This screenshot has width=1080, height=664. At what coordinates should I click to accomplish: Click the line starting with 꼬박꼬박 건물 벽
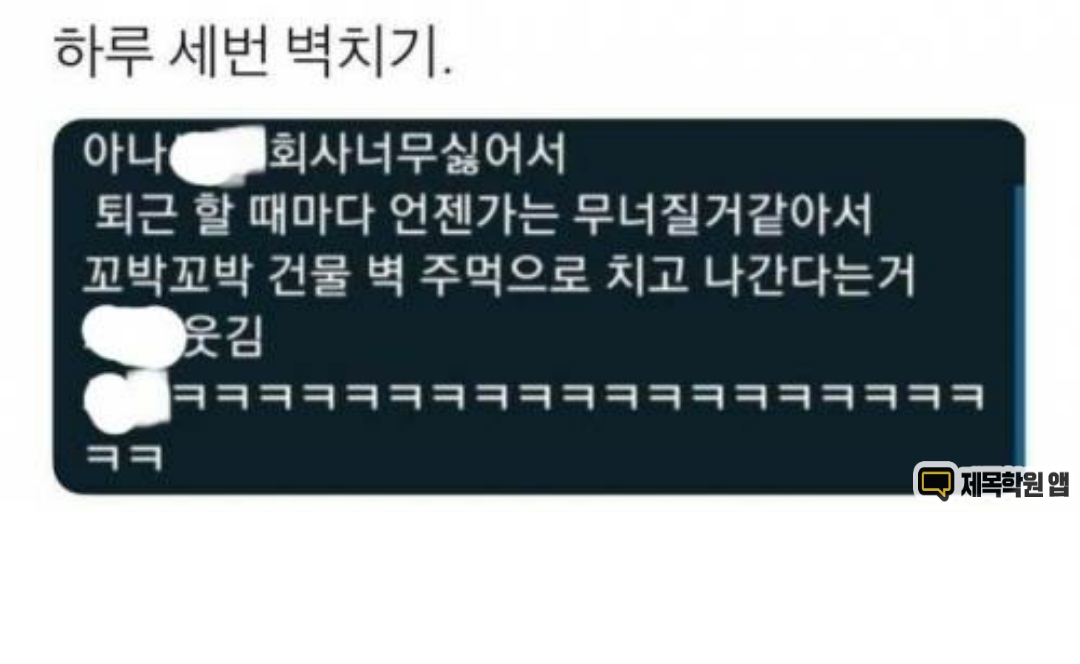[499, 276]
